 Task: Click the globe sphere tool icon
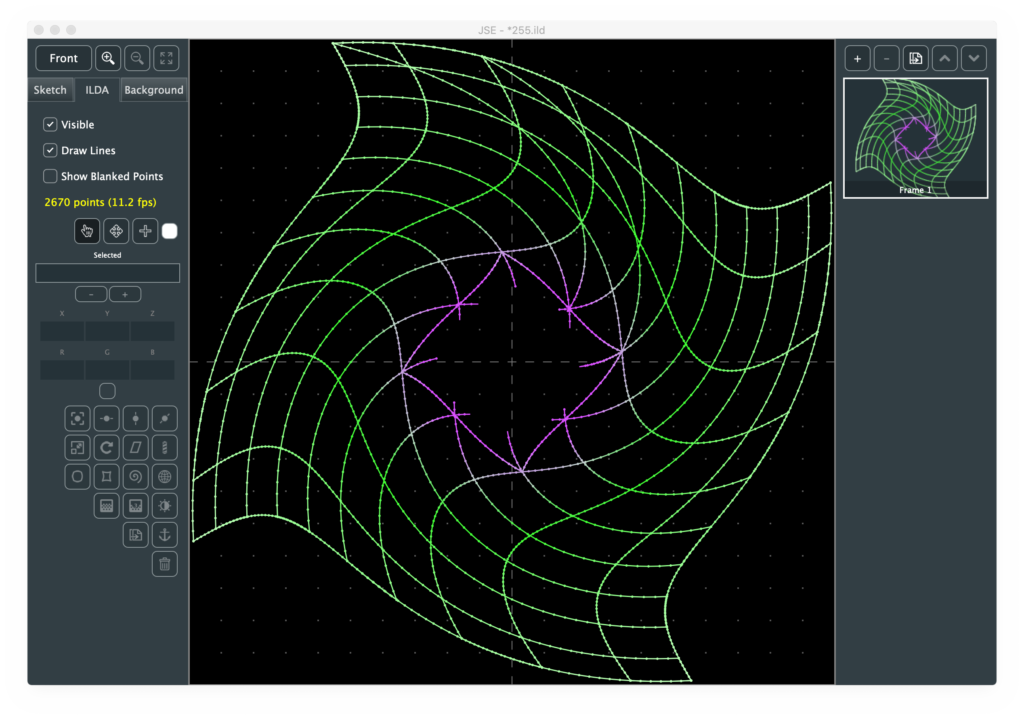click(165, 476)
